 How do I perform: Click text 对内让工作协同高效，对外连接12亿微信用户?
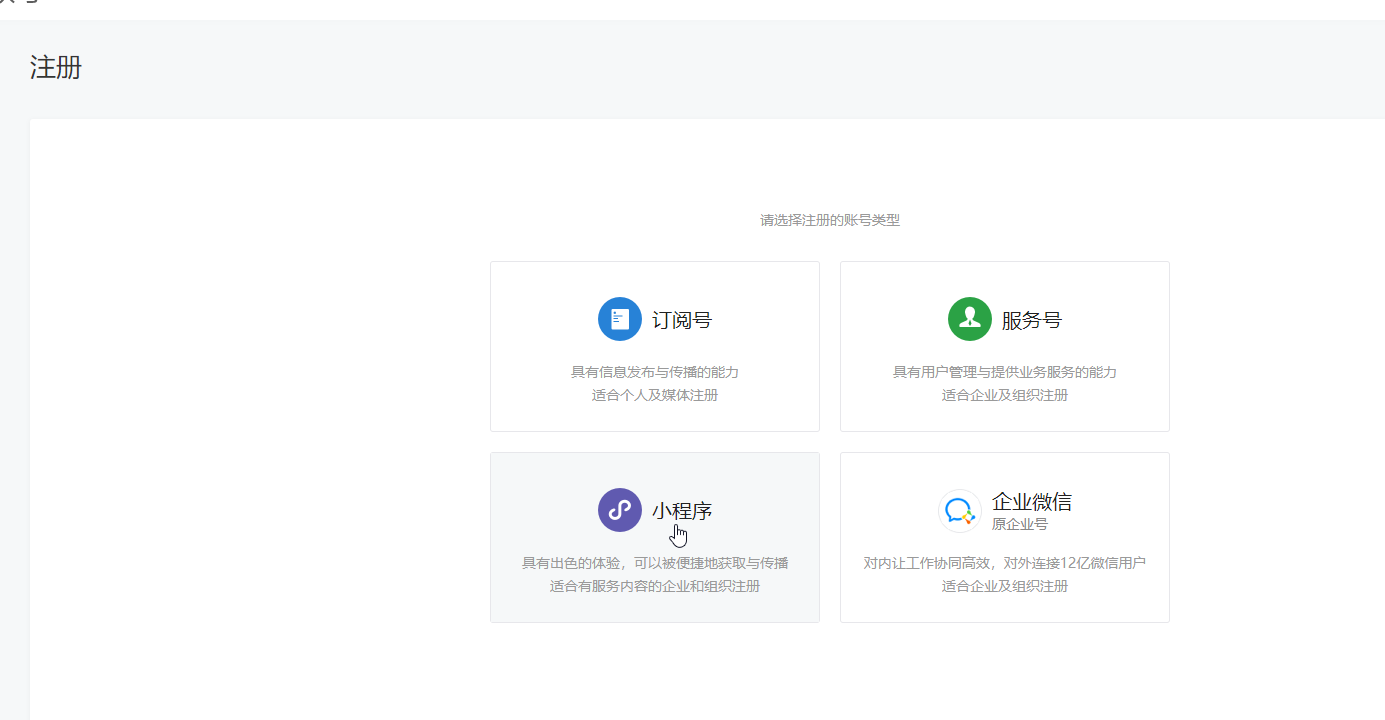click(x=1005, y=563)
